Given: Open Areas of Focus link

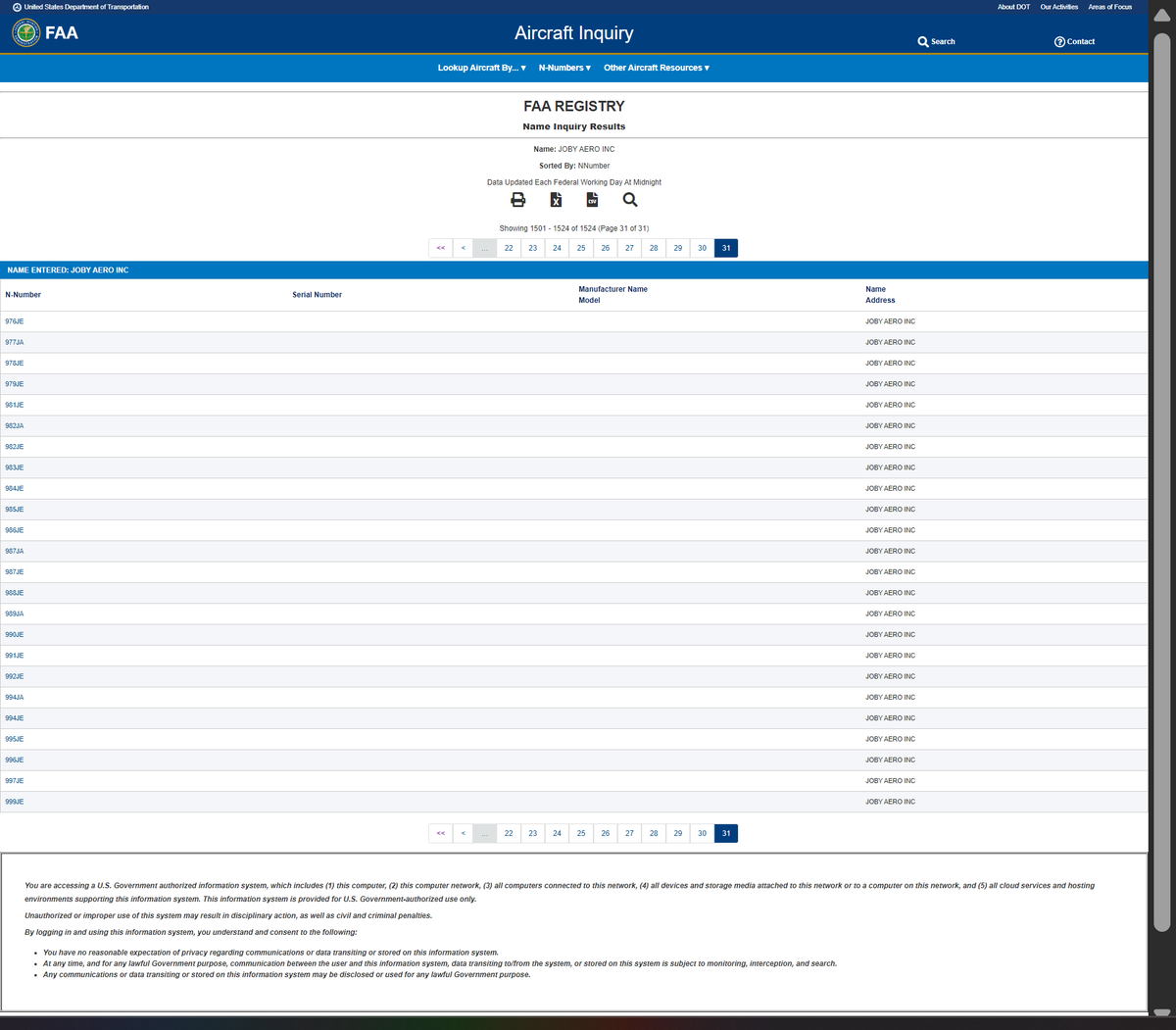Looking at the screenshot, I should coord(1109,7).
